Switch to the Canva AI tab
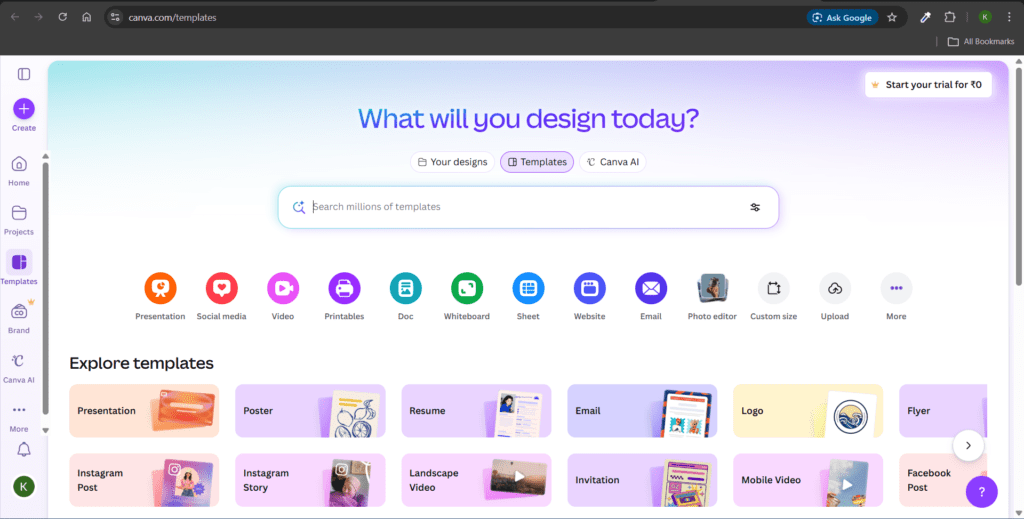Viewport: 1024px width, 519px height. [x=612, y=162]
